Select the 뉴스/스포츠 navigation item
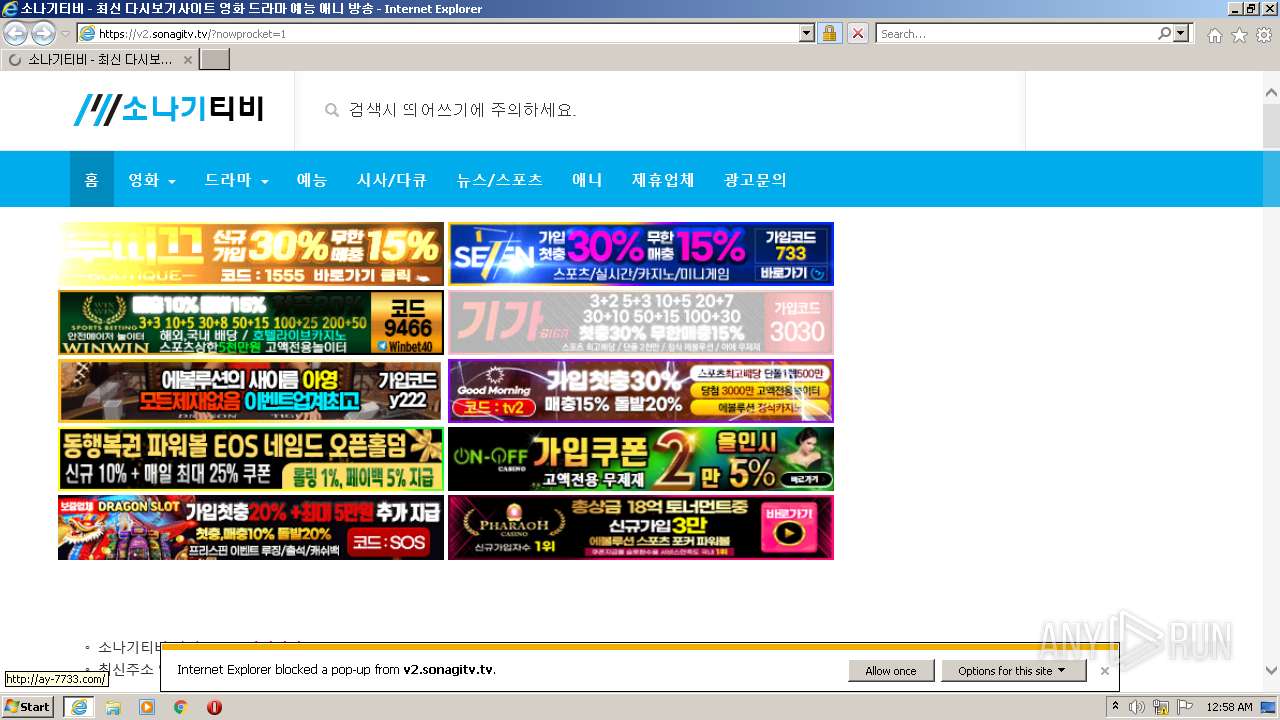This screenshot has height=720, width=1280. tap(500, 180)
